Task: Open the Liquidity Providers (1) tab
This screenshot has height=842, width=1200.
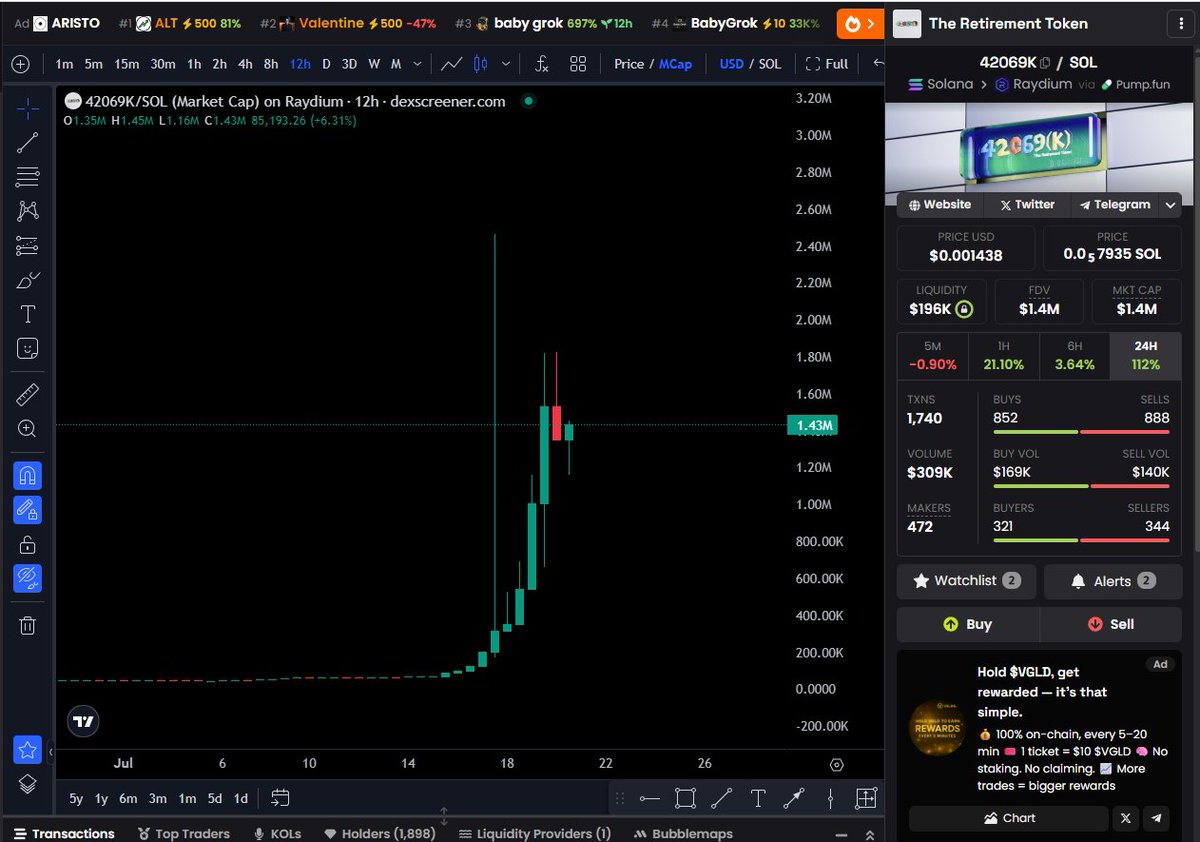Action: pyautogui.click(x=534, y=833)
